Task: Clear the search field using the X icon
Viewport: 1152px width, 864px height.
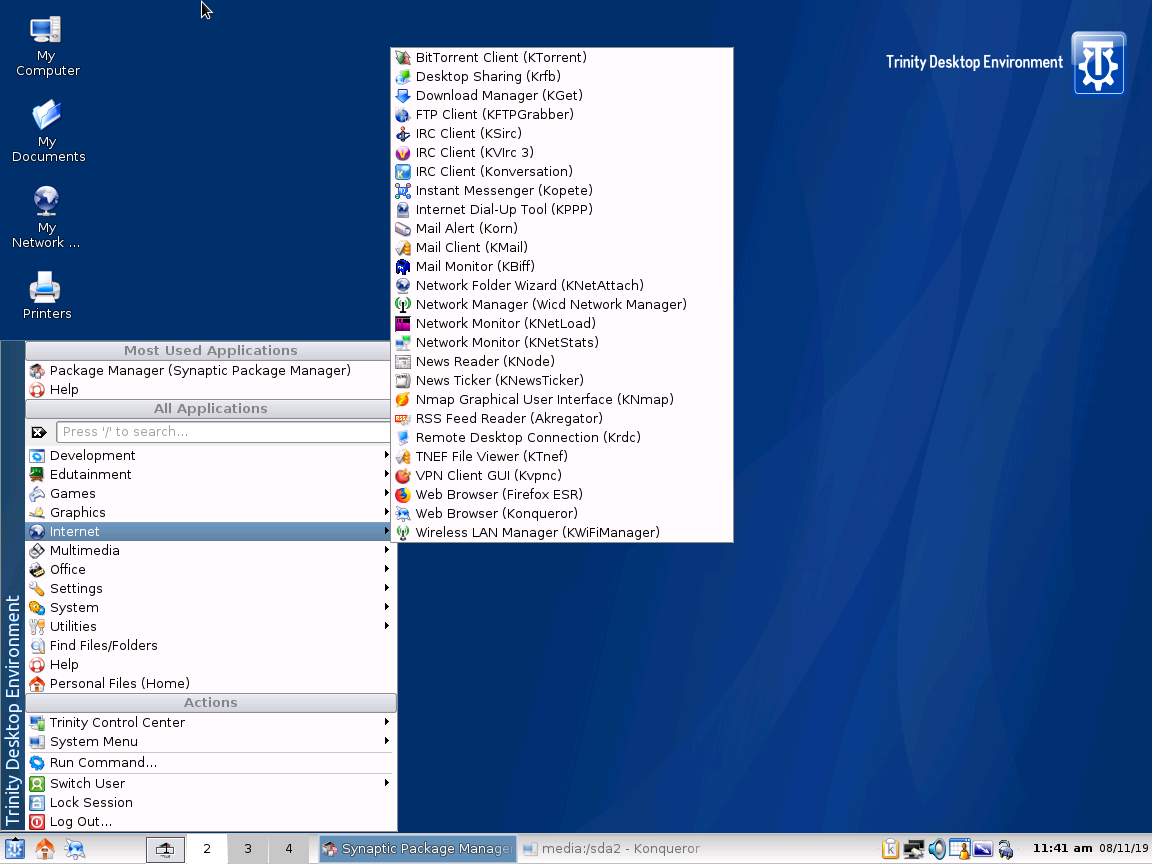Action: click(x=39, y=432)
